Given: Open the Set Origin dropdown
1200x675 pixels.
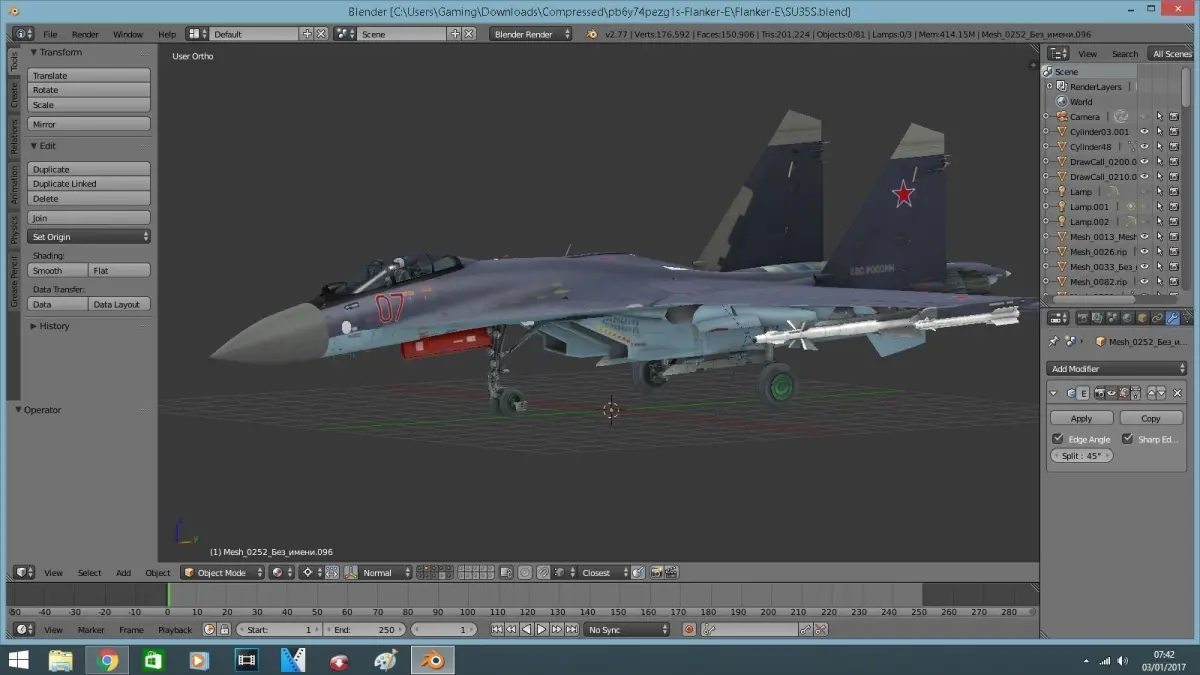Looking at the screenshot, I should (89, 237).
